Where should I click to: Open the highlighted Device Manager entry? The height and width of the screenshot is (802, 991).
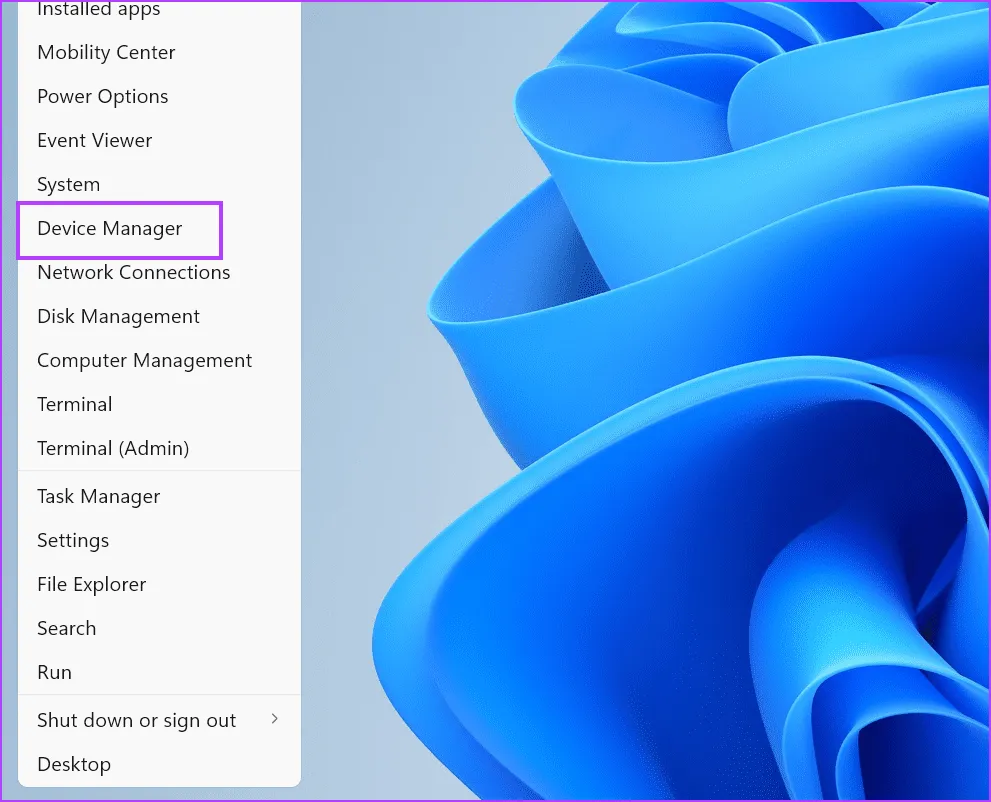click(110, 229)
